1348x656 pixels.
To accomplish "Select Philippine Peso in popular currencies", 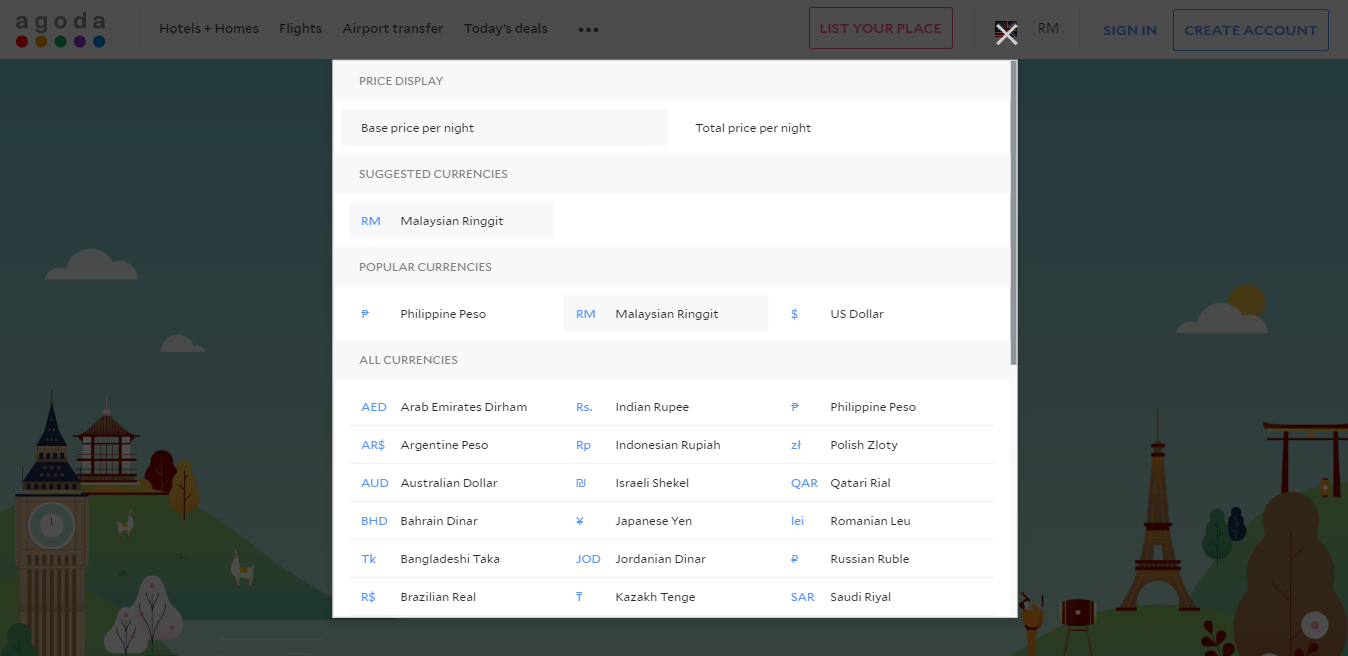I will [x=442, y=314].
